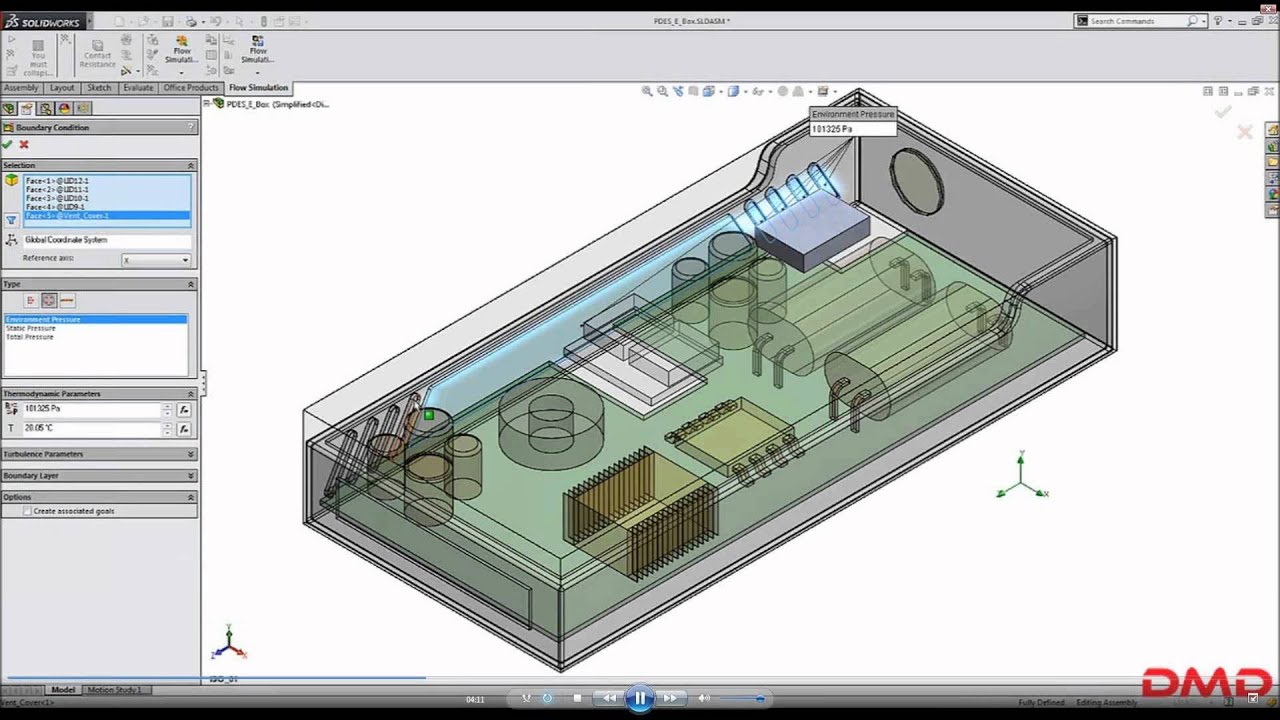Select Total Pressure type

95,337
